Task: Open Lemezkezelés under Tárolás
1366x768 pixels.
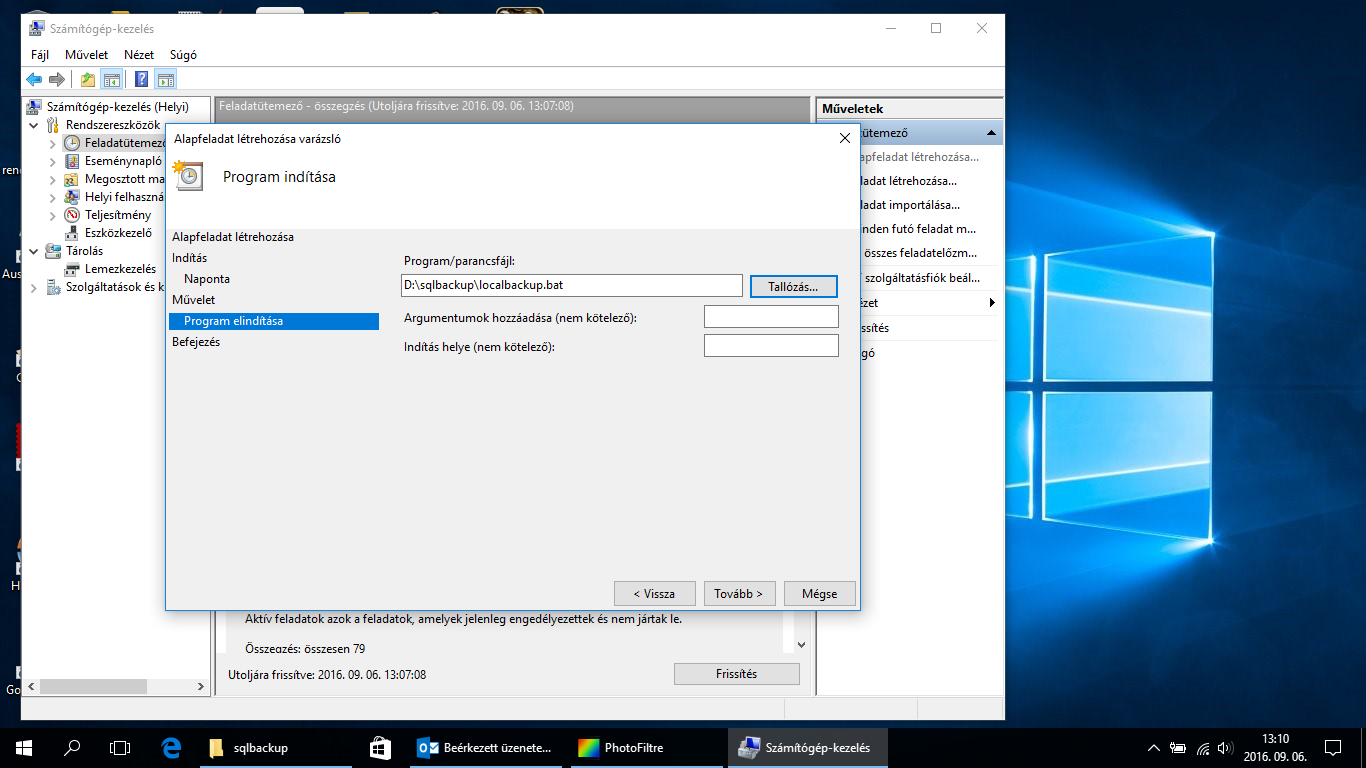Action: [x=119, y=269]
